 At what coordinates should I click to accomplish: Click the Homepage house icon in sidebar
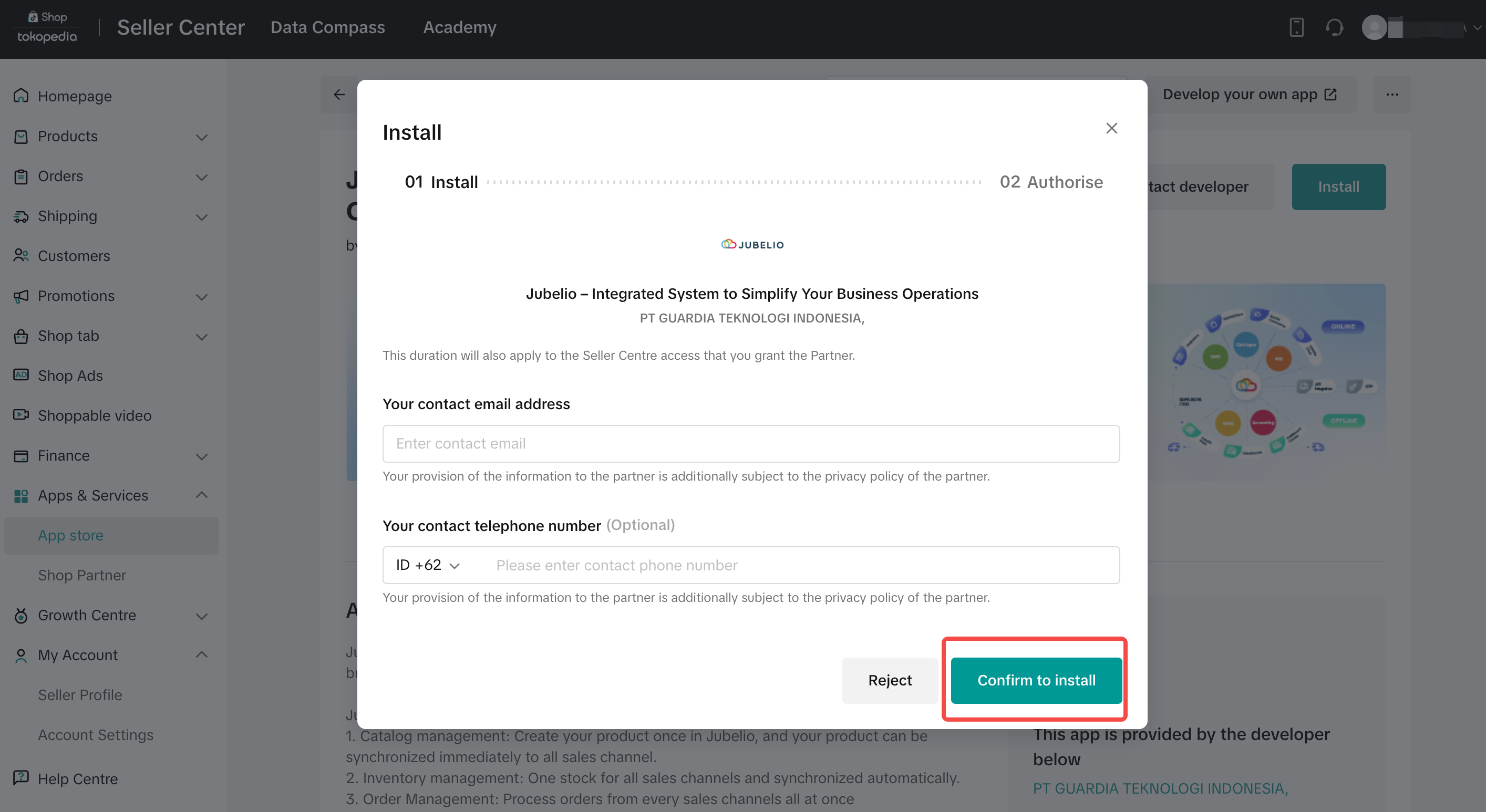click(21, 96)
